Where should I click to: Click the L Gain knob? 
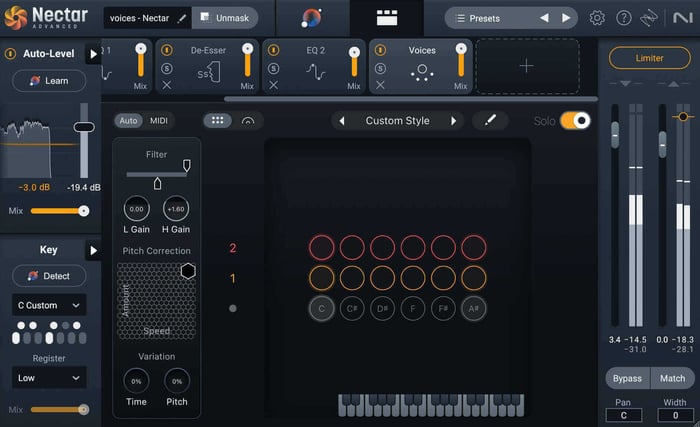tap(136, 209)
